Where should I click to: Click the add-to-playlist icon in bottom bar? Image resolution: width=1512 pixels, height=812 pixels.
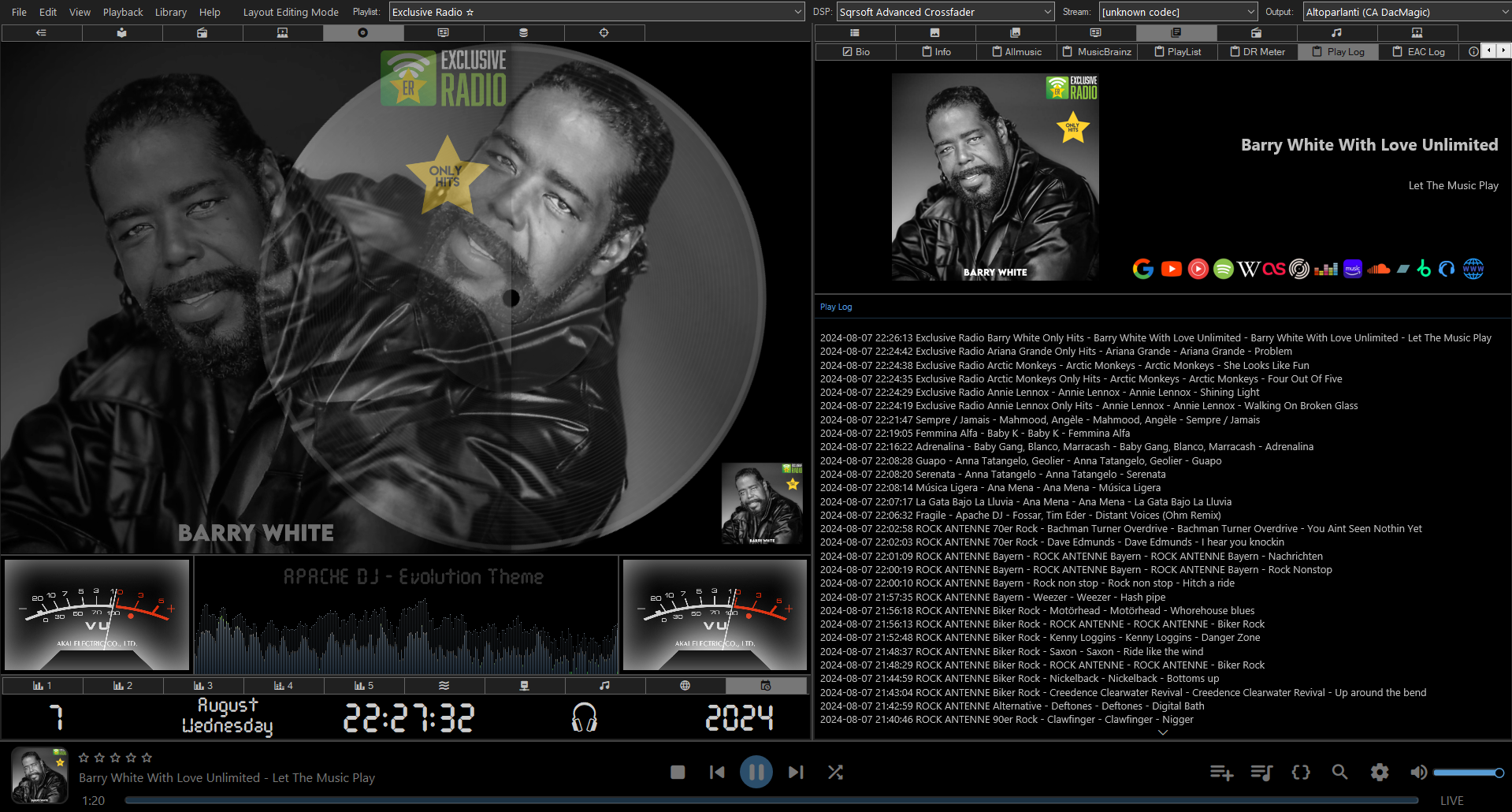click(x=1221, y=773)
